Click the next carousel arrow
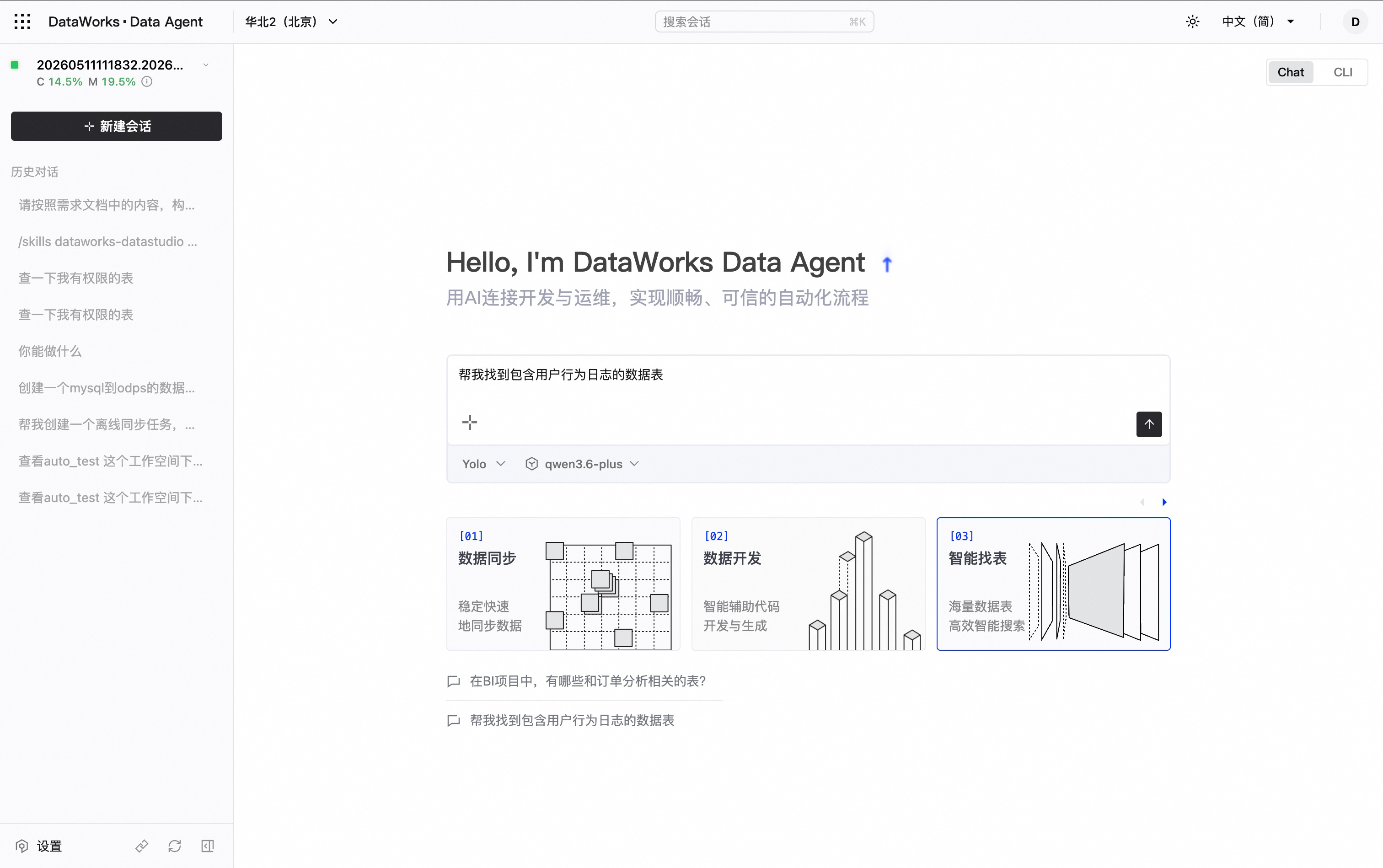This screenshot has width=1383, height=868. click(x=1164, y=502)
